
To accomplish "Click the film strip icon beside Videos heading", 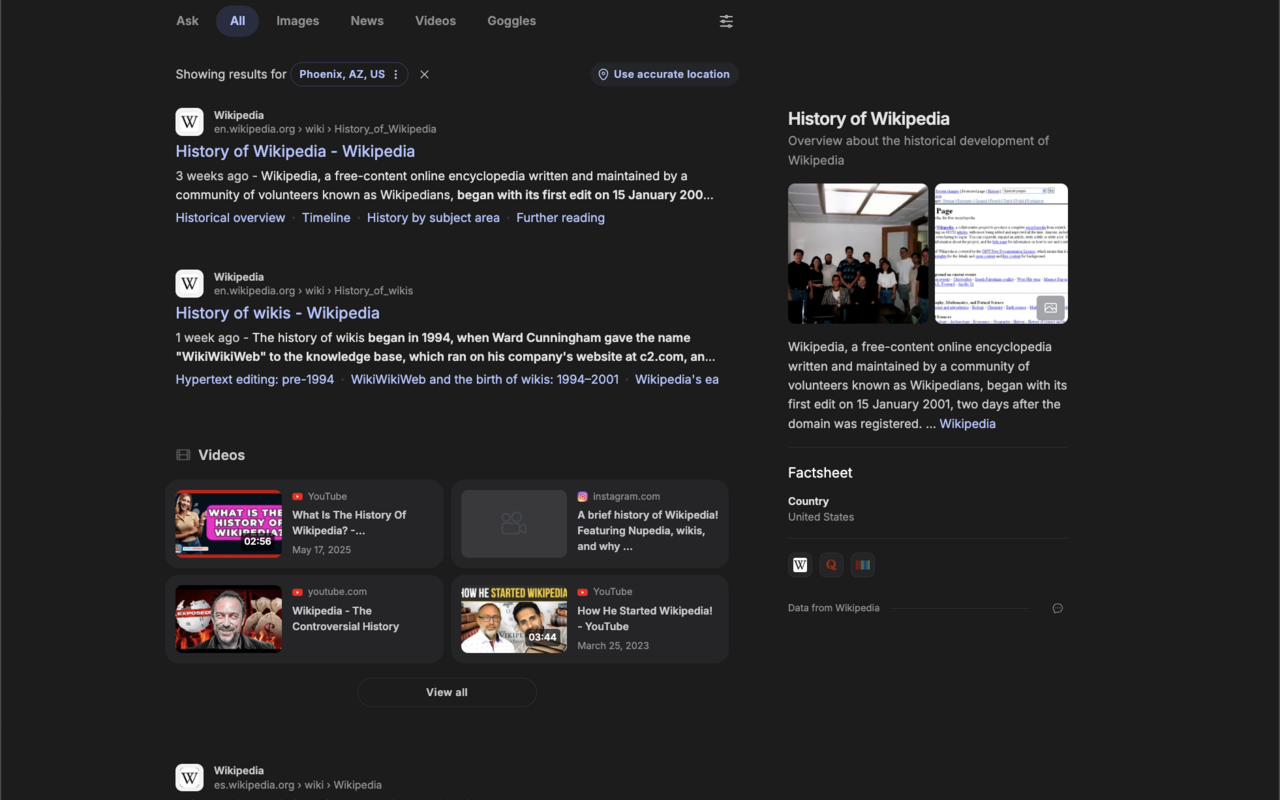I will 183,455.
